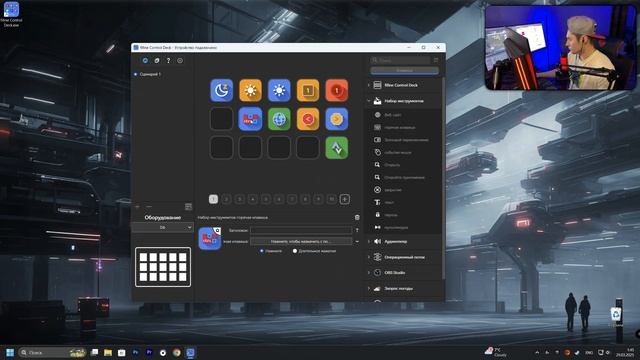Switch to page 3 tab
Screen dimensions: 640x360
click(240, 199)
